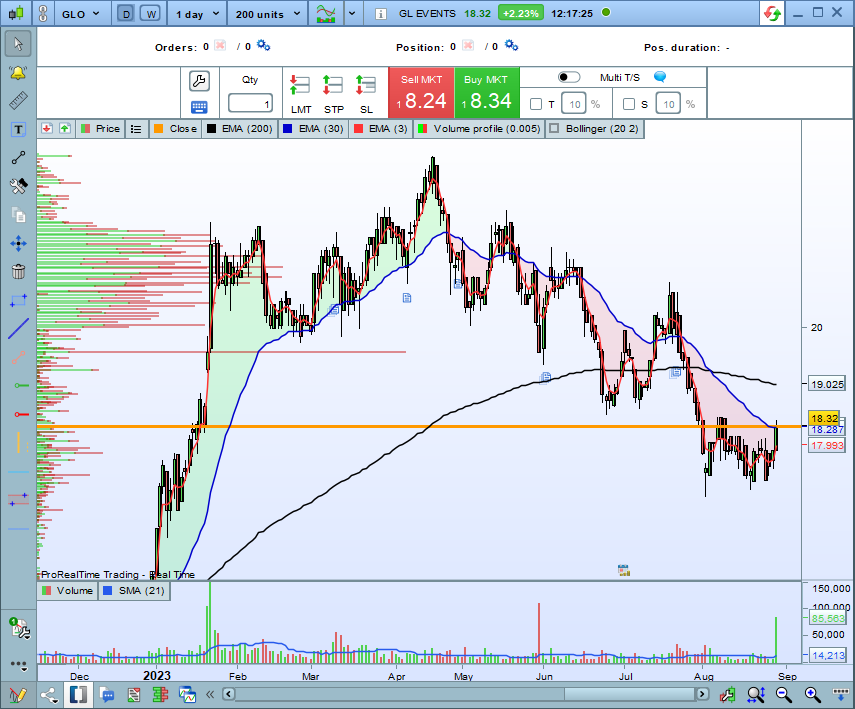The height and width of the screenshot is (709, 855).
Task: Click the three dots more tools icon
Action: click(19, 665)
